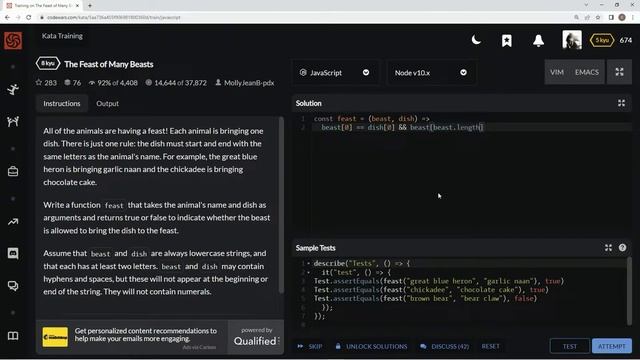Expand the Sample Tests panel
The width and height of the screenshot is (640, 360).
(x=608, y=248)
